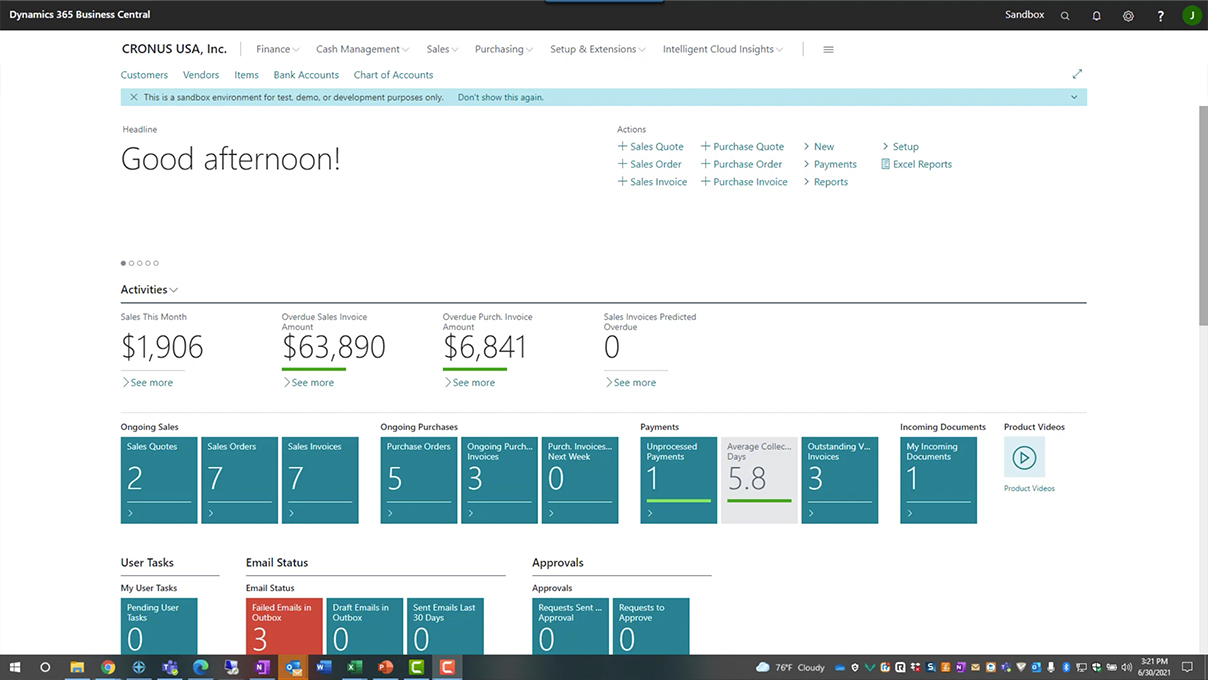Open the Sales Quotes tile
This screenshot has height=680, width=1208.
[x=159, y=480]
